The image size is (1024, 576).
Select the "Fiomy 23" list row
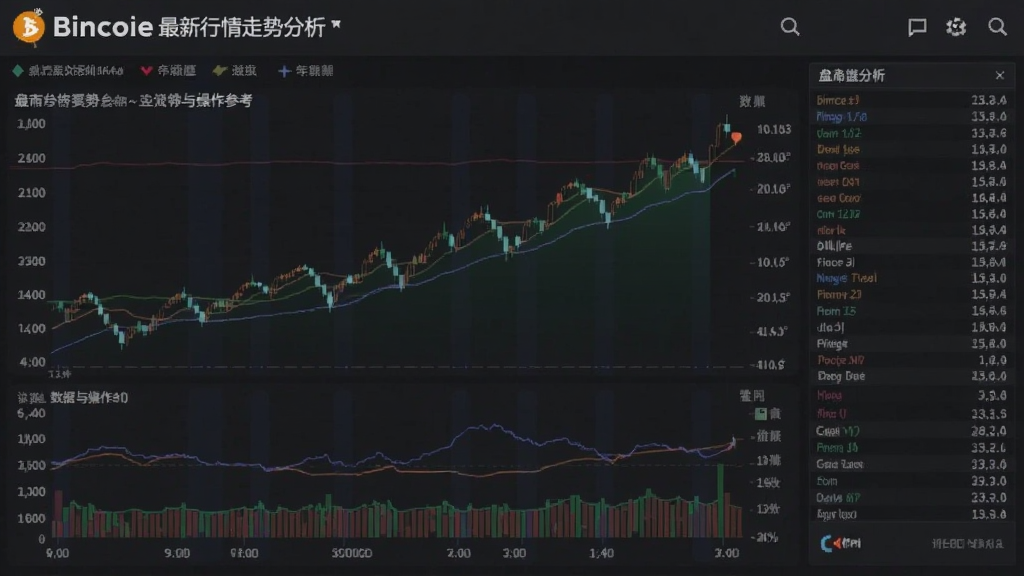(911, 295)
